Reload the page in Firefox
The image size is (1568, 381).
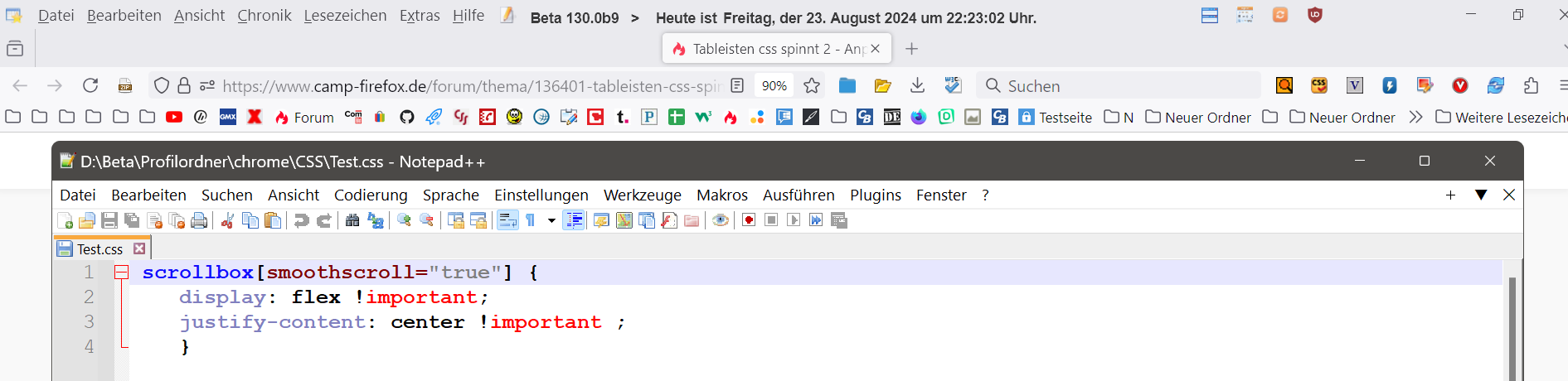coord(90,85)
